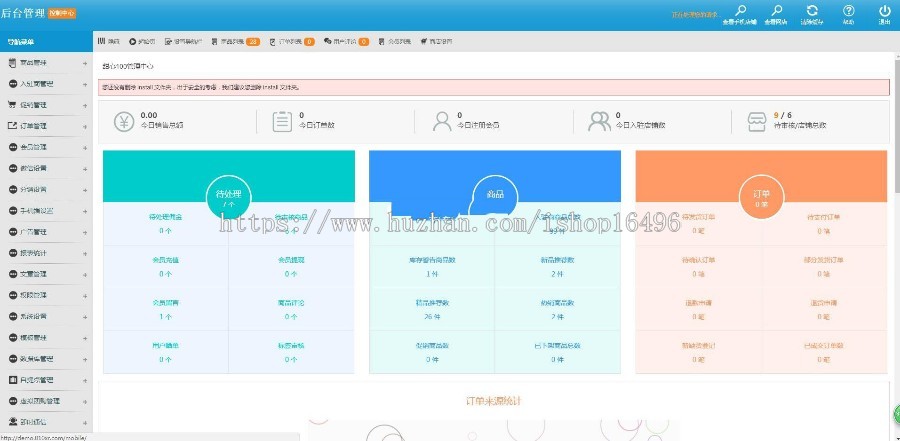
Task: Click the person icon on bottom sidebar row
Action: point(12,422)
